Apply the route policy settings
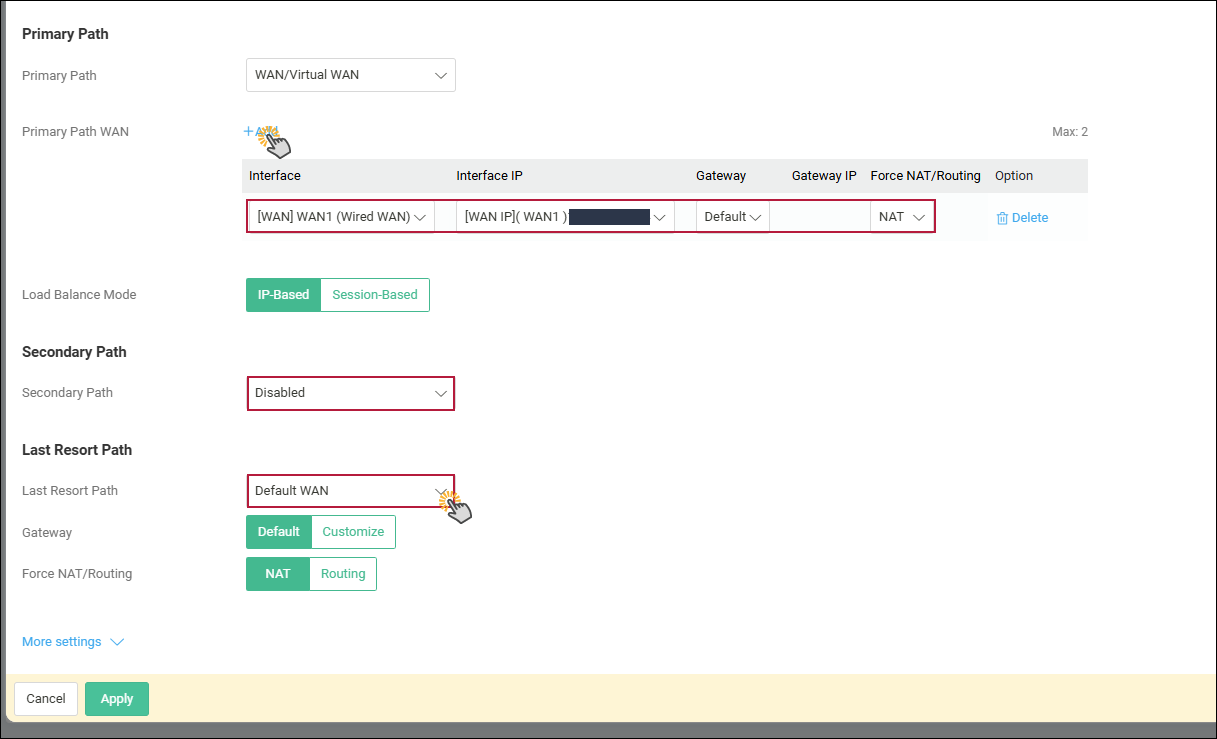 [x=117, y=699]
